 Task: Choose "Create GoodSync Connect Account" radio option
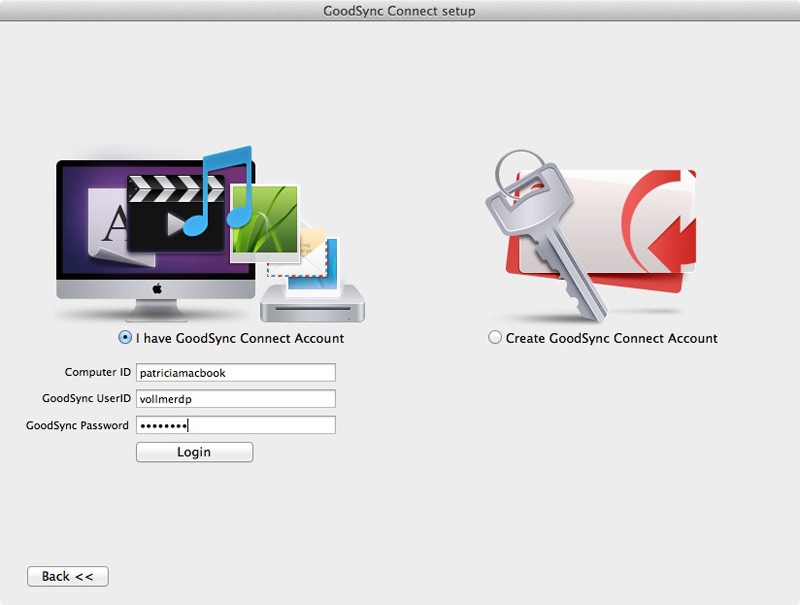(494, 338)
